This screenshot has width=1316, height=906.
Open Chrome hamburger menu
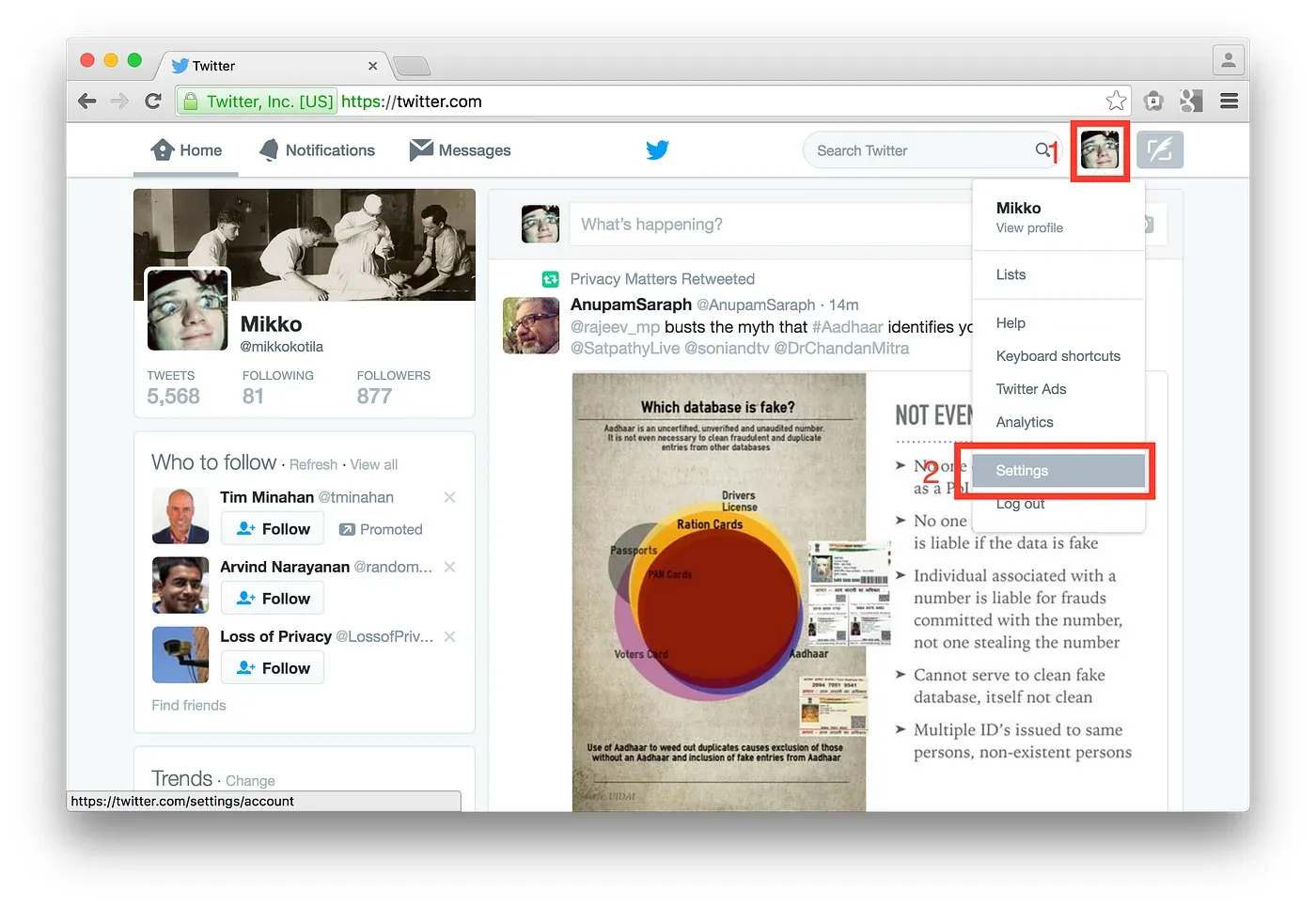tap(1229, 101)
